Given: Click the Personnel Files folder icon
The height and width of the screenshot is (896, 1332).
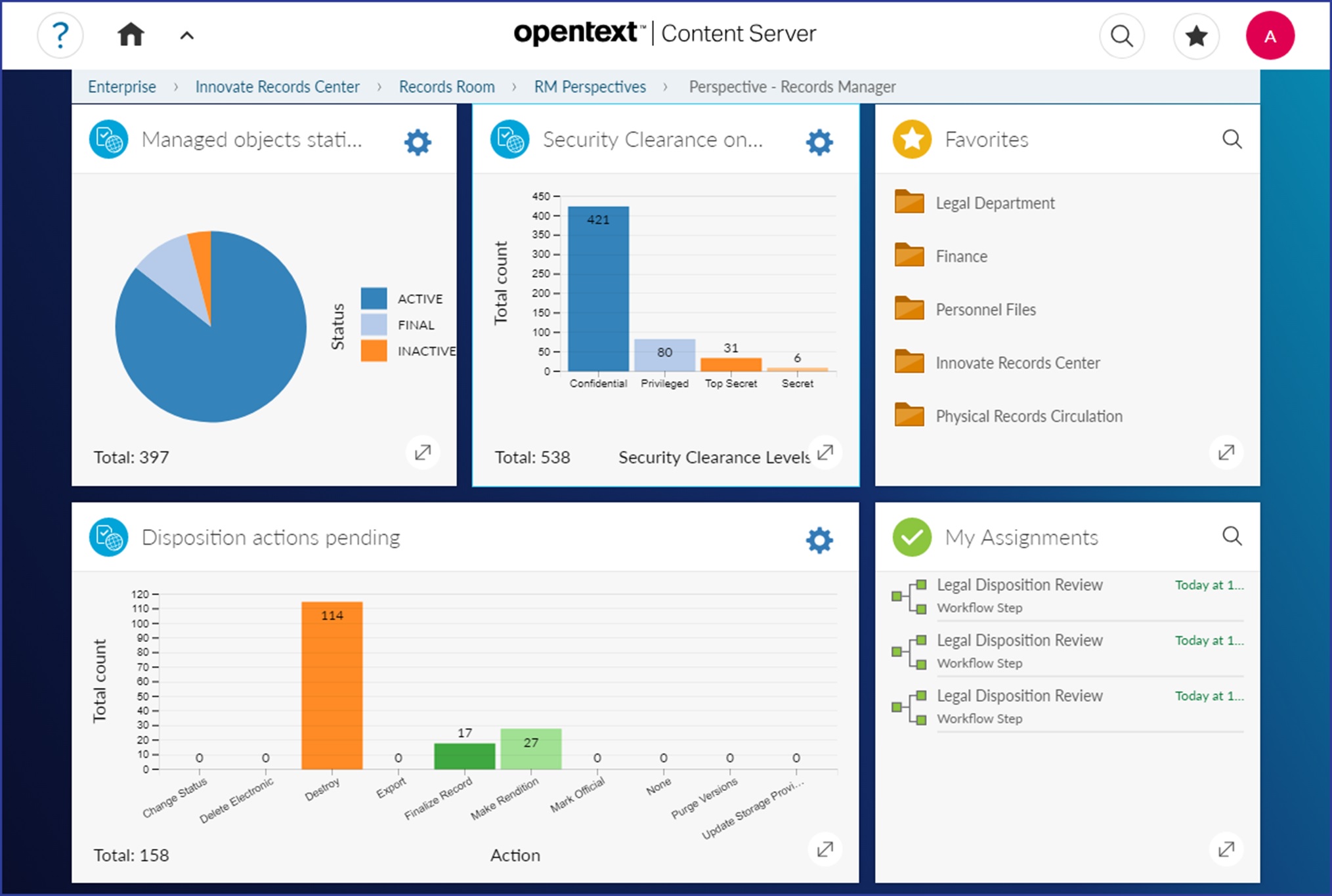Looking at the screenshot, I should tap(909, 308).
